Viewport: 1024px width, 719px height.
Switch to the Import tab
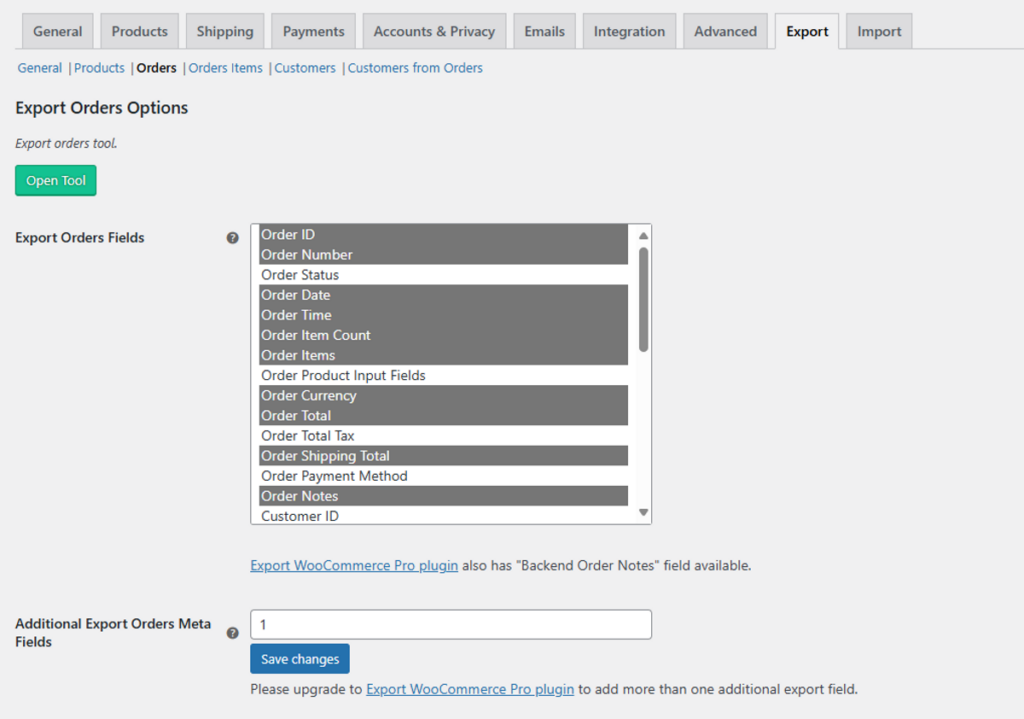pyautogui.click(x=879, y=31)
